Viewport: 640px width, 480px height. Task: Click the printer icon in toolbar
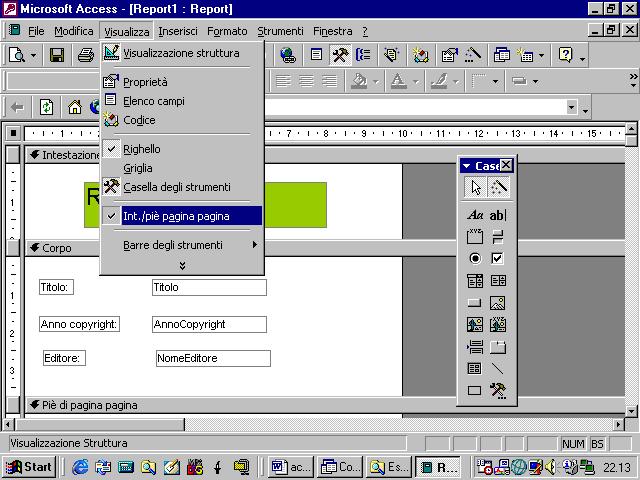pos(86,55)
